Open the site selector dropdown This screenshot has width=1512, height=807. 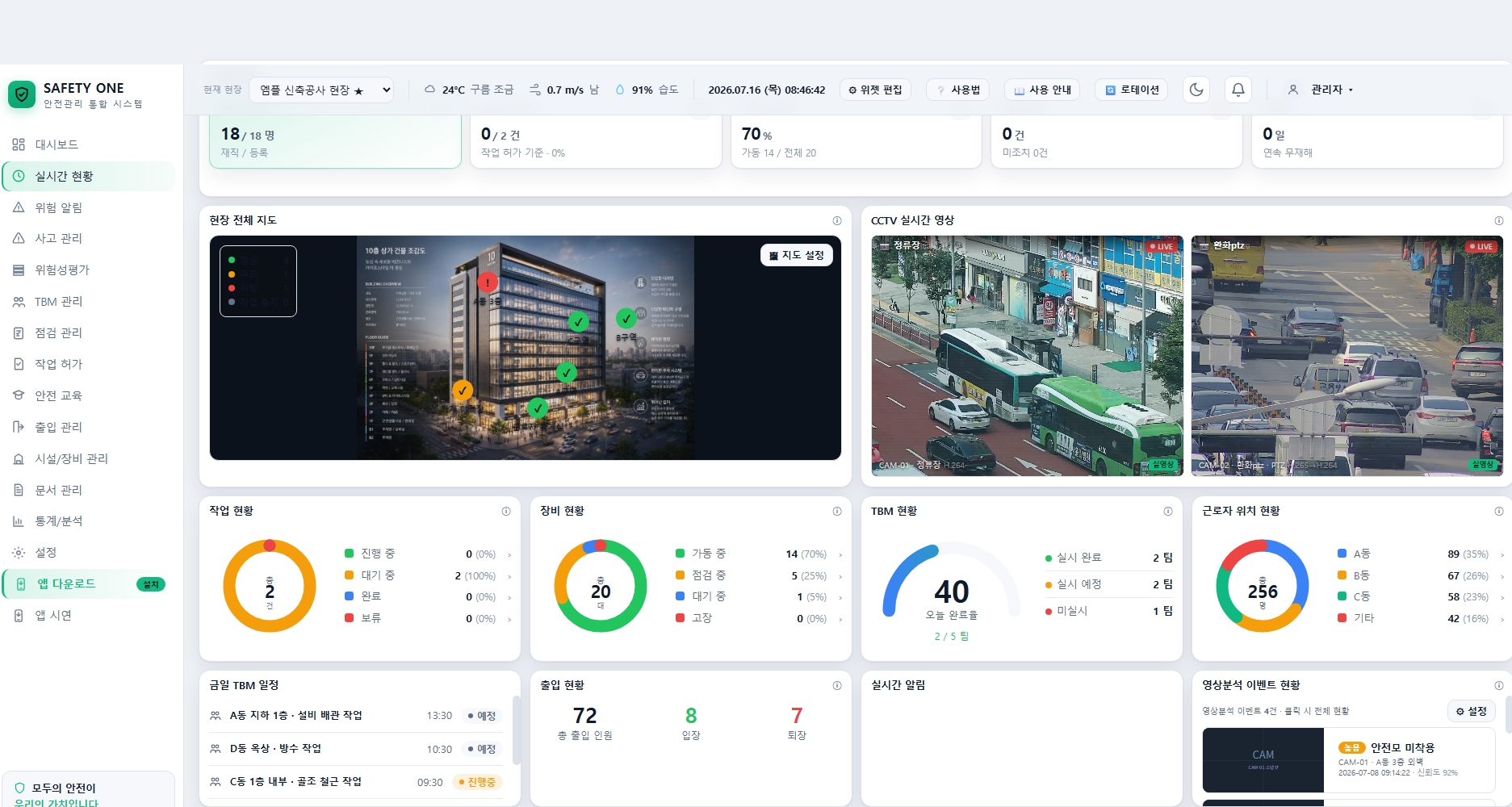click(x=321, y=90)
